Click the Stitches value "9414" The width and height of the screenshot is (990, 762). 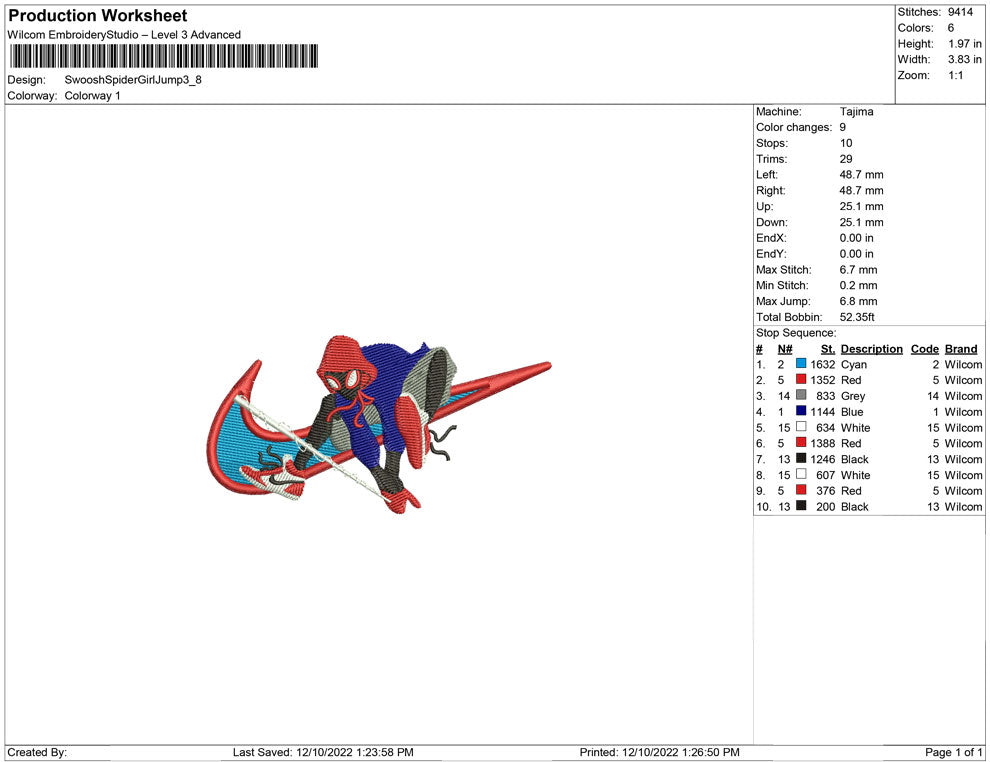coord(960,12)
